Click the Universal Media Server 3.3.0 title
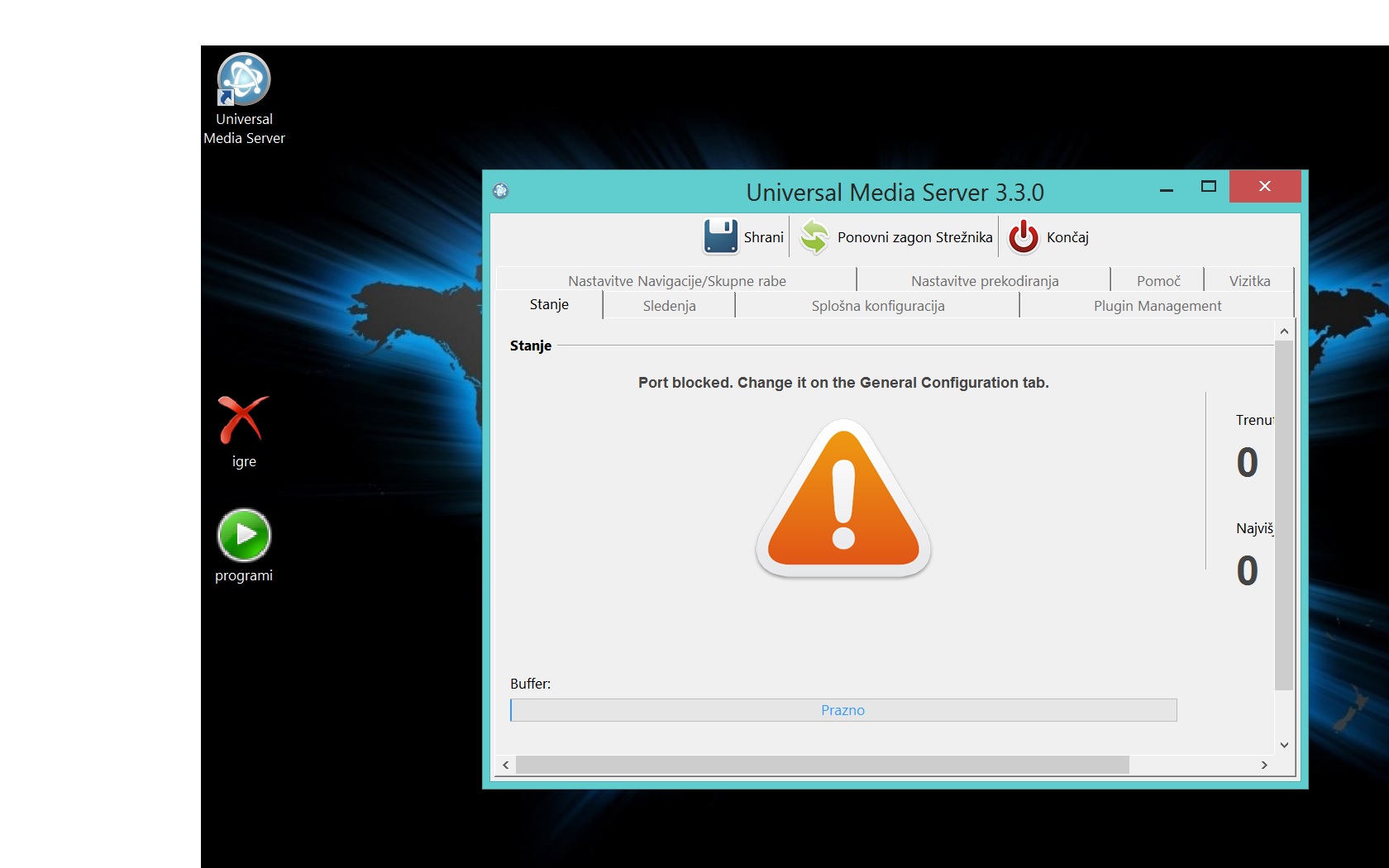Image resolution: width=1389 pixels, height=868 pixels. pyautogui.click(x=895, y=193)
